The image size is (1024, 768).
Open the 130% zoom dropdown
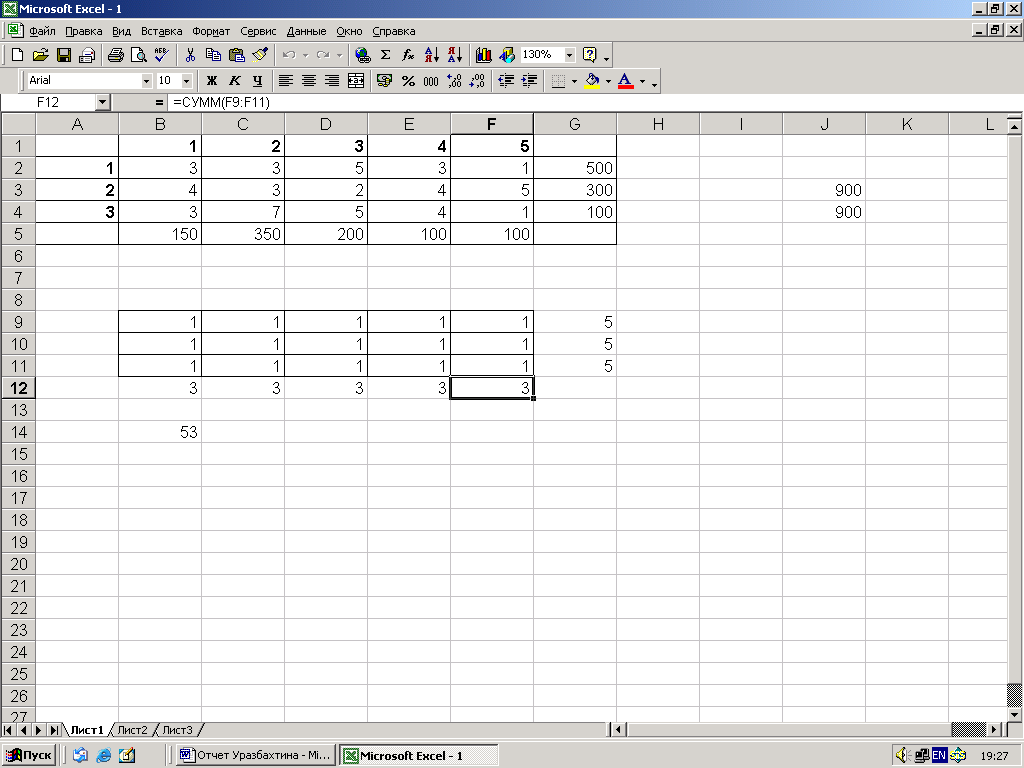569,55
